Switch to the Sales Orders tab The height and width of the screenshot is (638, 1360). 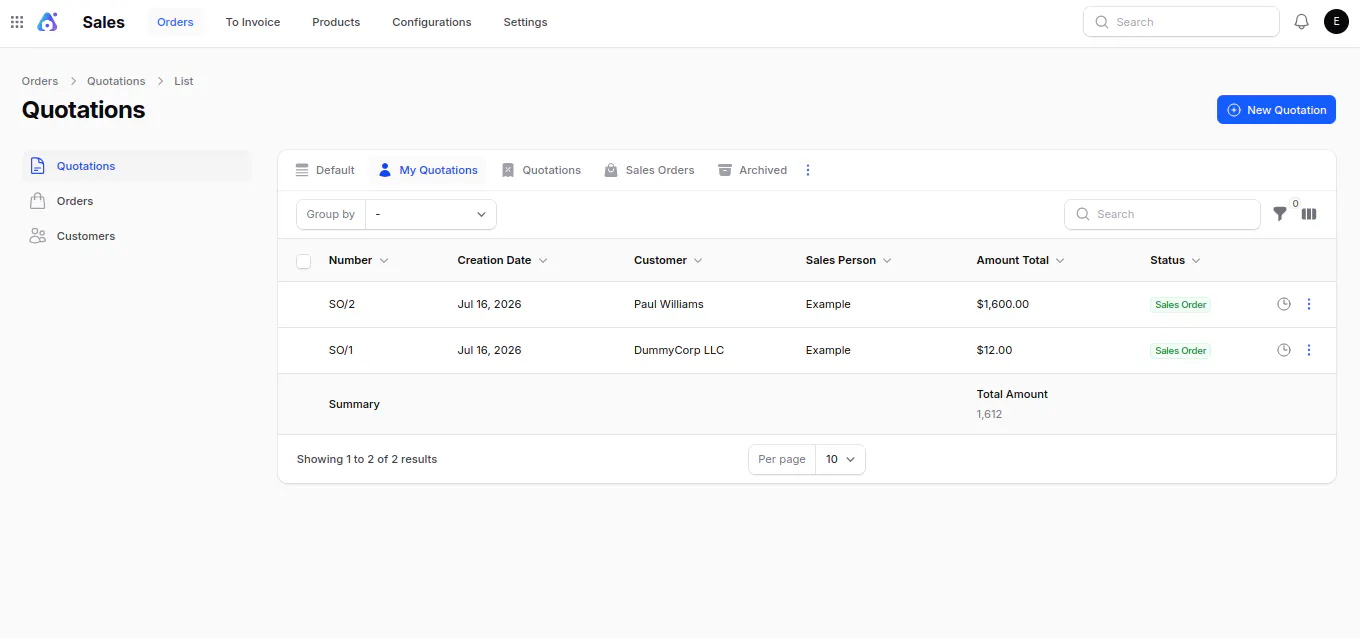pos(649,170)
